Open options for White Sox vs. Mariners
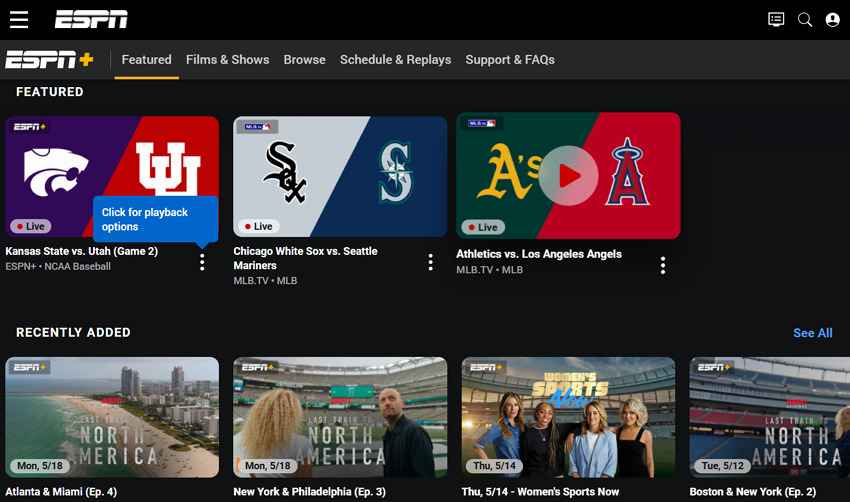This screenshot has height=502, width=850. coord(430,262)
